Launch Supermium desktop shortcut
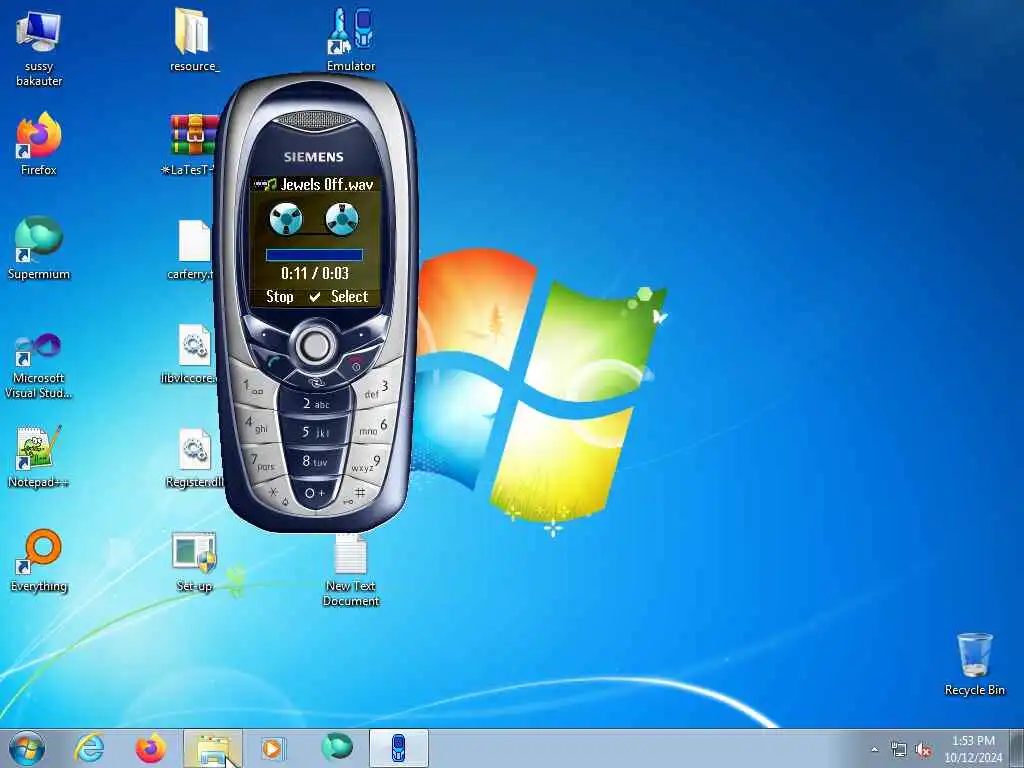The height and width of the screenshot is (768, 1024). click(x=39, y=248)
